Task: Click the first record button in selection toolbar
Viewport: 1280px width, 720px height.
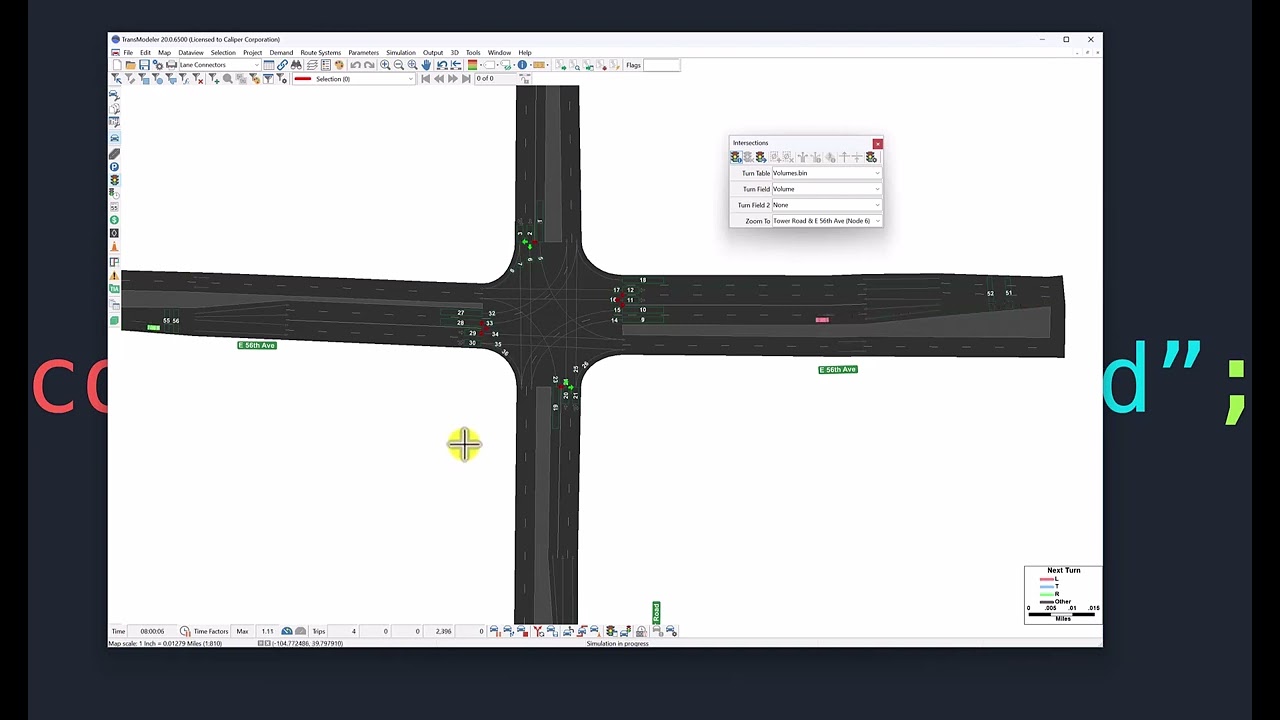Action: tap(425, 79)
